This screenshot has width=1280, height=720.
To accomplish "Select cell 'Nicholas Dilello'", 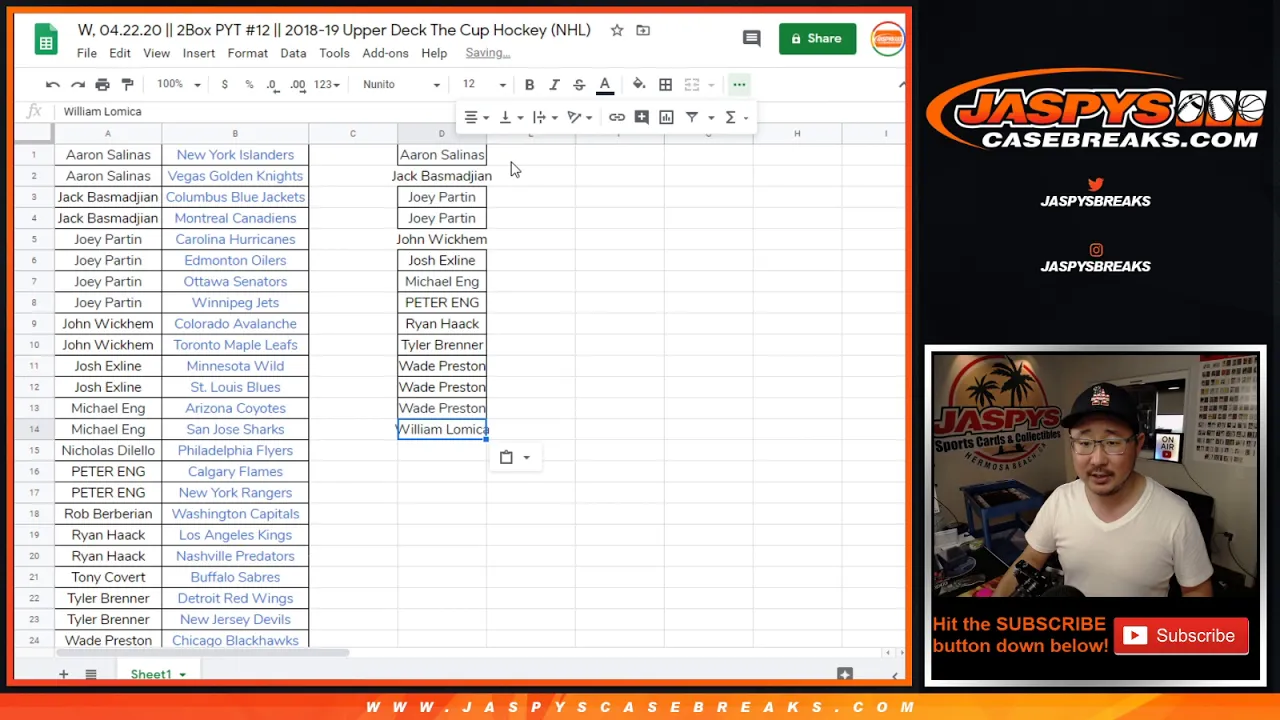I will [x=108, y=450].
